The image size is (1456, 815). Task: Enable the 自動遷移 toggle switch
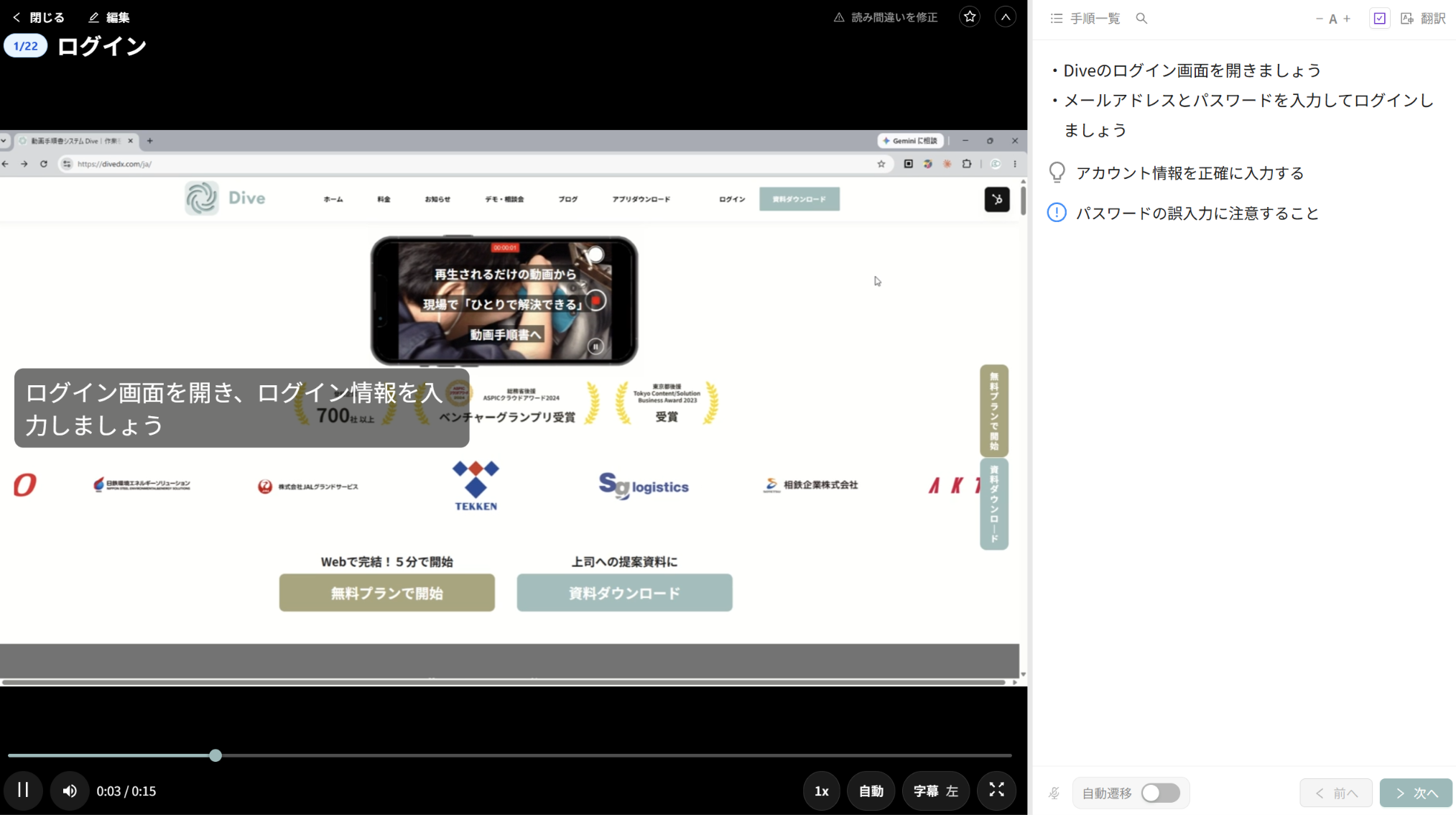point(1160,793)
